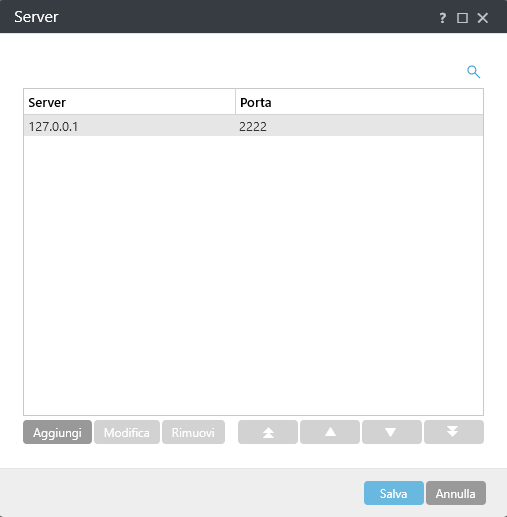Screen dimensions: 507x517
Task: Move entry up with single up arrow
Action: (x=330, y=432)
